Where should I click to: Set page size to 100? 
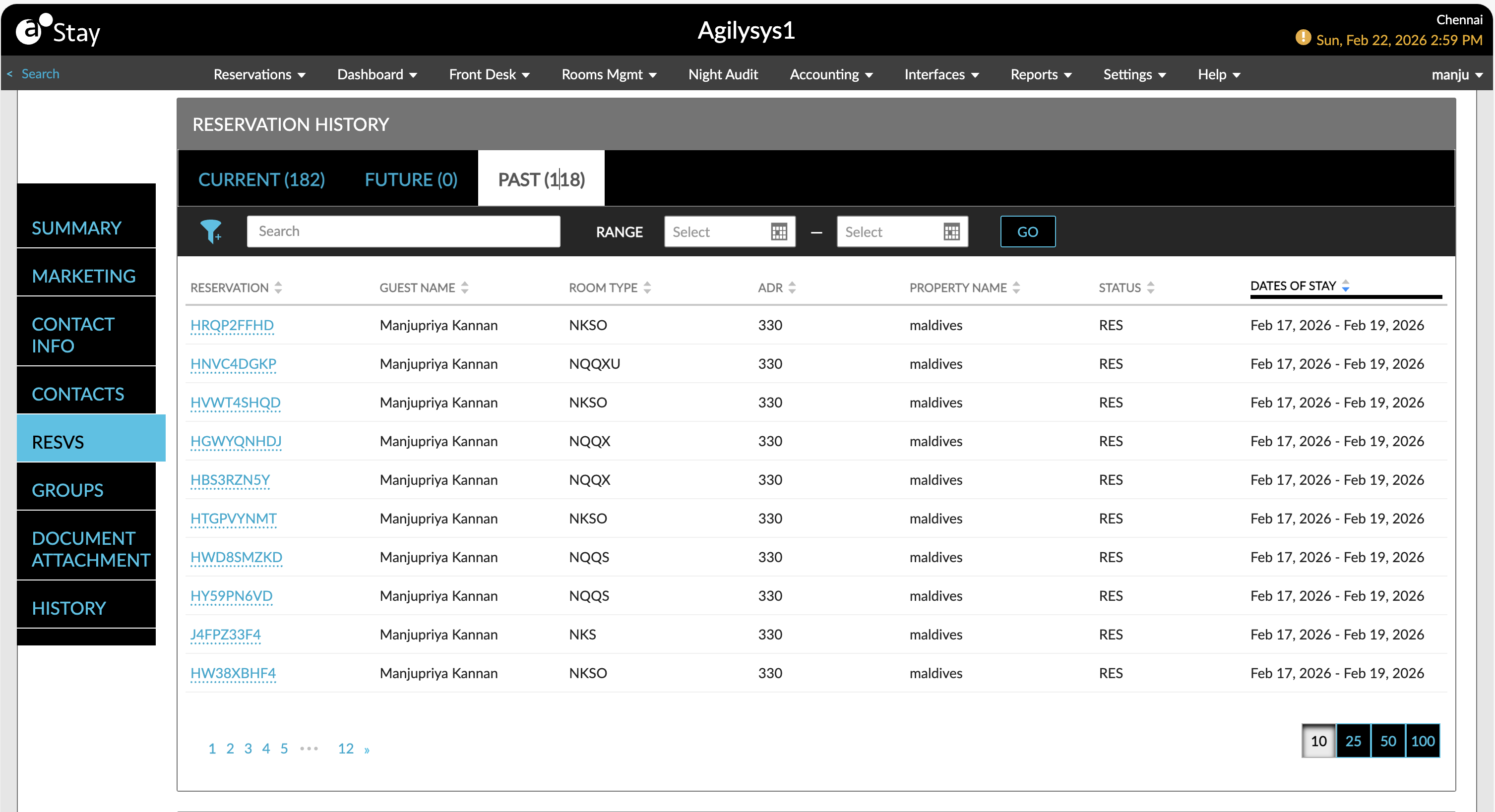(1423, 741)
